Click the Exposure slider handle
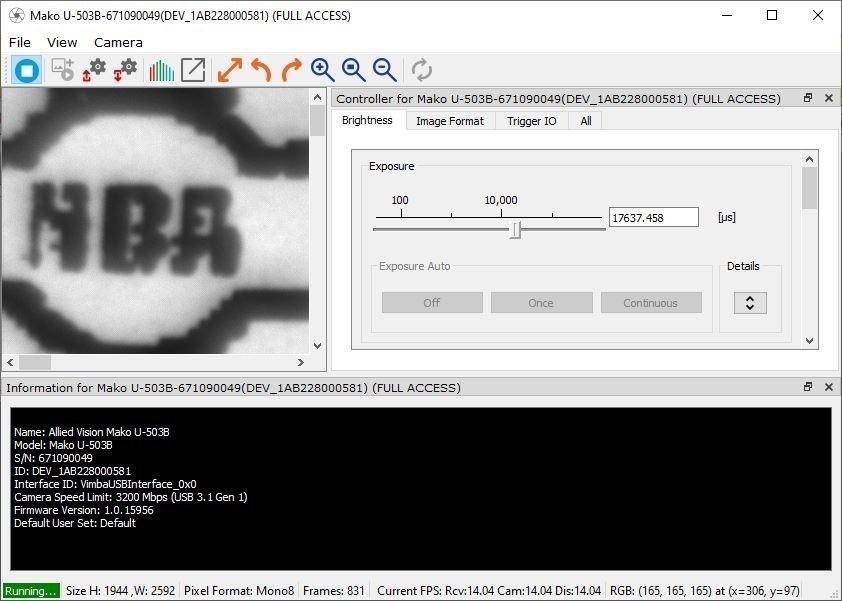842x601 pixels. pyautogui.click(x=515, y=230)
